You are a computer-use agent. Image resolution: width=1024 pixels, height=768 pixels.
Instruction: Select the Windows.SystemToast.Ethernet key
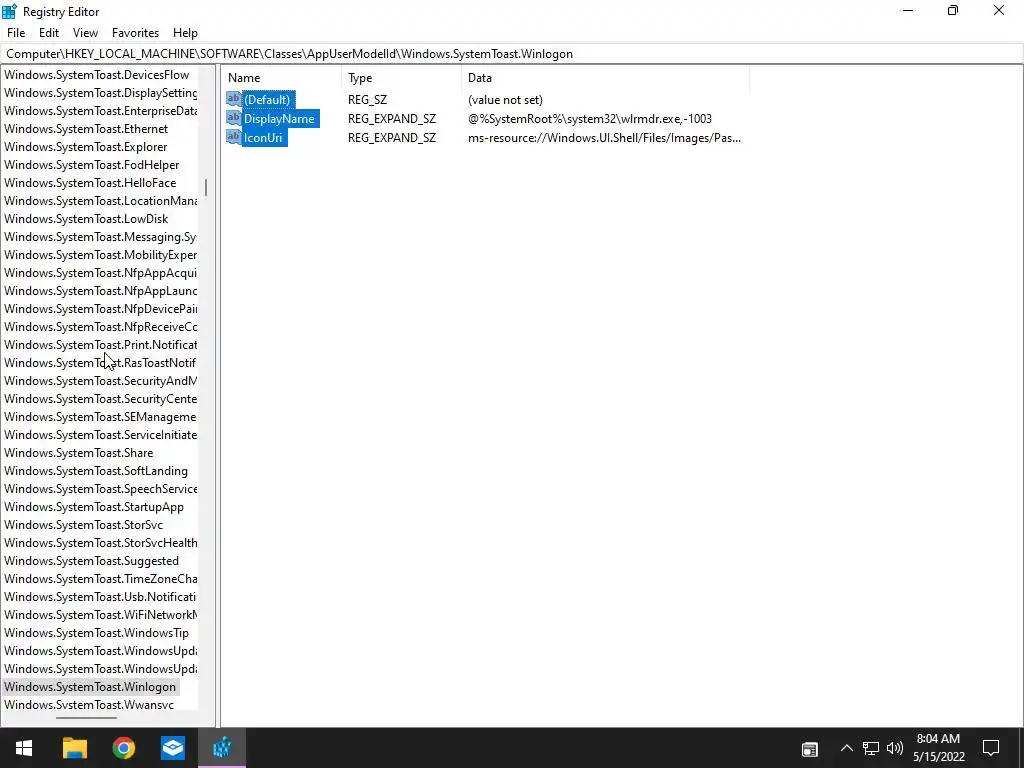pyautogui.click(x=86, y=129)
